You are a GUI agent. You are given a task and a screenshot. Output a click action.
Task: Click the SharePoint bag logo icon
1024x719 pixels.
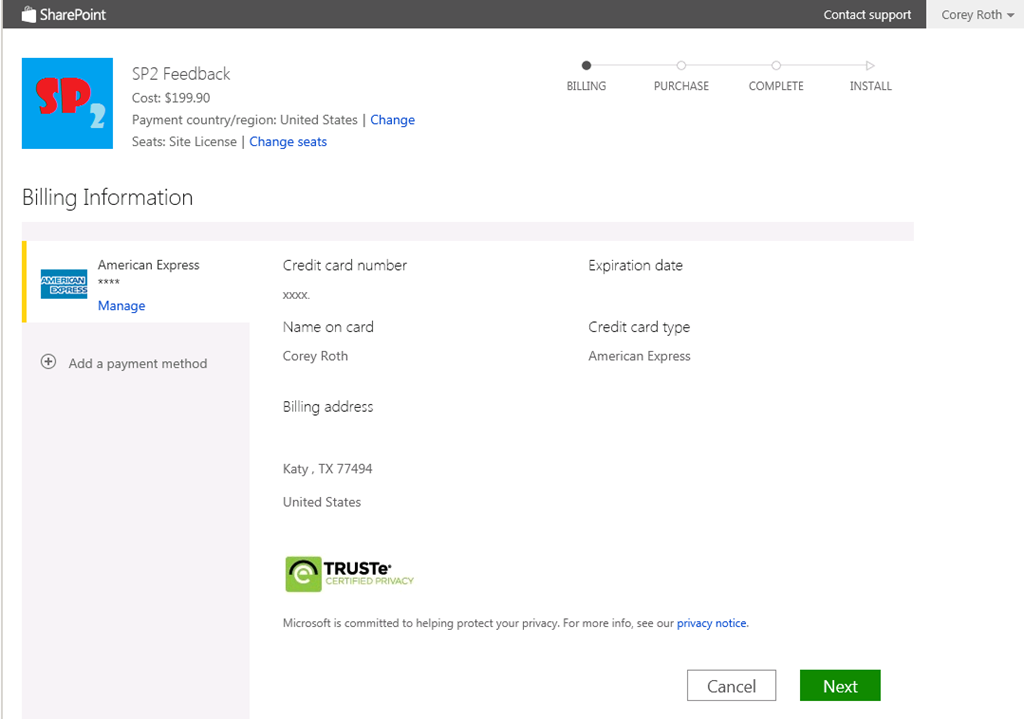(29, 14)
